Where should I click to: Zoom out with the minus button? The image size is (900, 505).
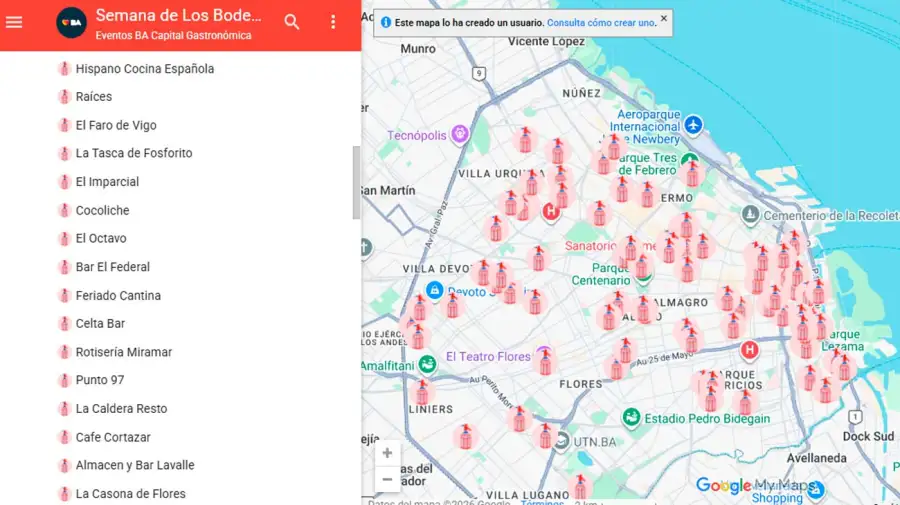387,479
